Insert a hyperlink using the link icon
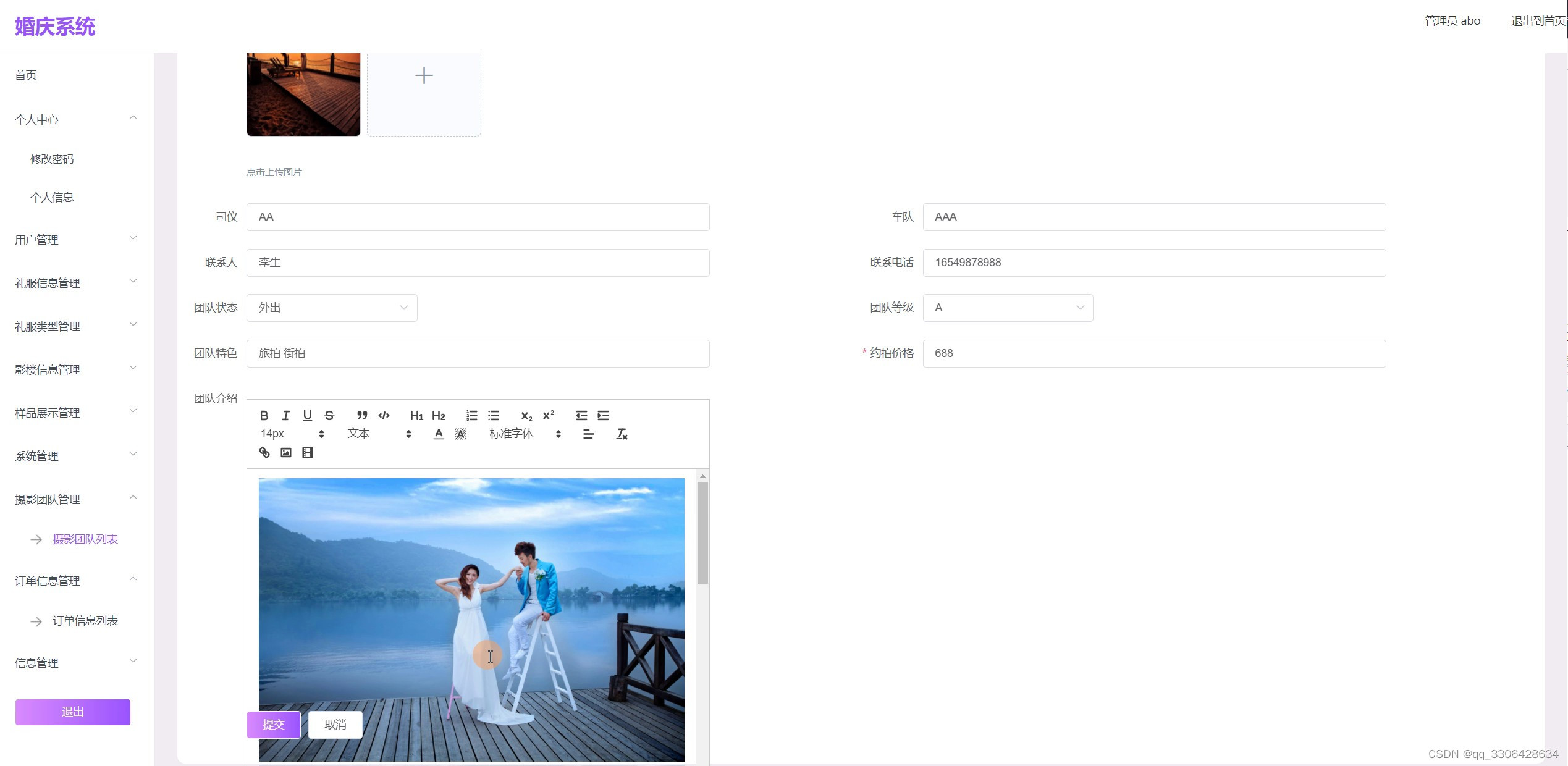The width and height of the screenshot is (1568, 766). pyautogui.click(x=264, y=453)
